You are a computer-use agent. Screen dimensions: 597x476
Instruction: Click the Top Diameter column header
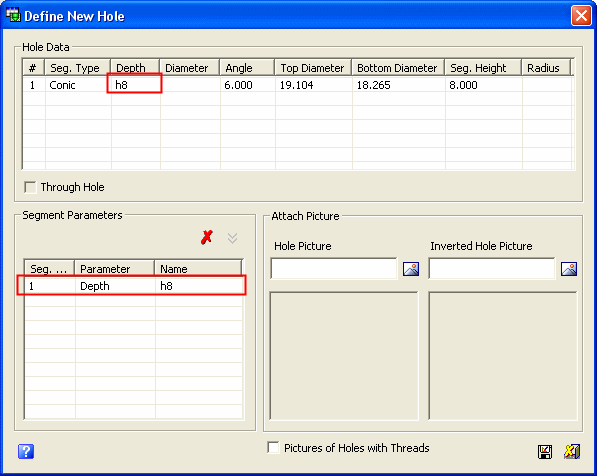pyautogui.click(x=313, y=68)
